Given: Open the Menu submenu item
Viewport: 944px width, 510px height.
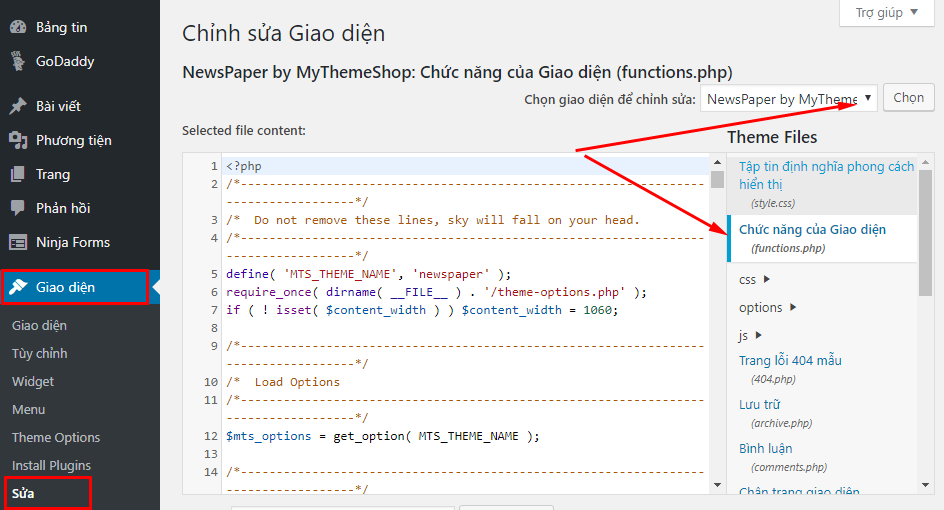Looking at the screenshot, I should click(x=28, y=409).
